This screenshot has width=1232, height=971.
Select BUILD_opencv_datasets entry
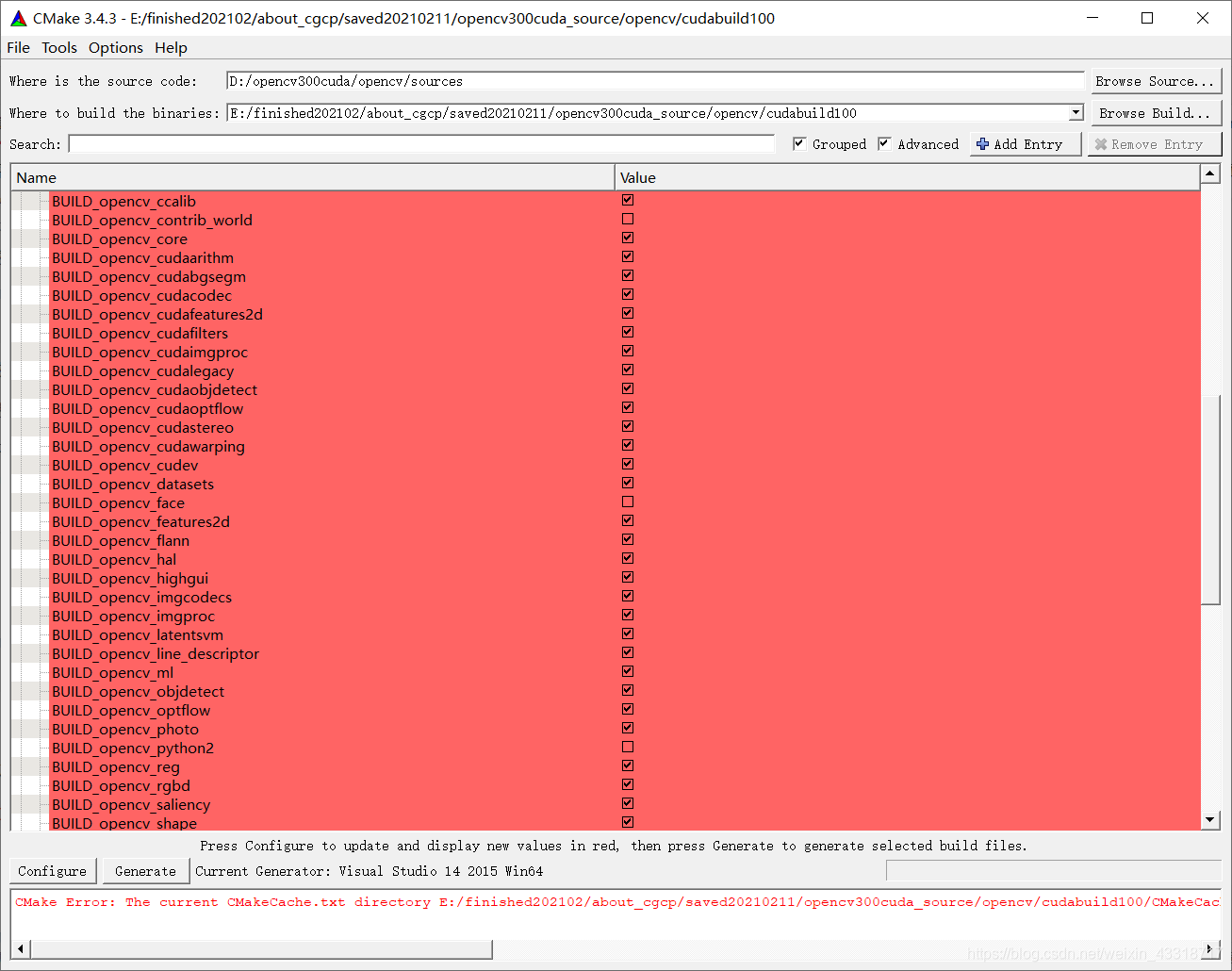click(x=133, y=485)
